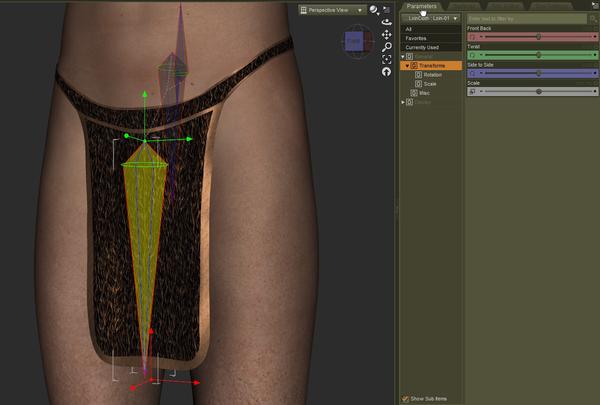
Task: Click the minus nudge on Twist slider
Action: pos(481,55)
